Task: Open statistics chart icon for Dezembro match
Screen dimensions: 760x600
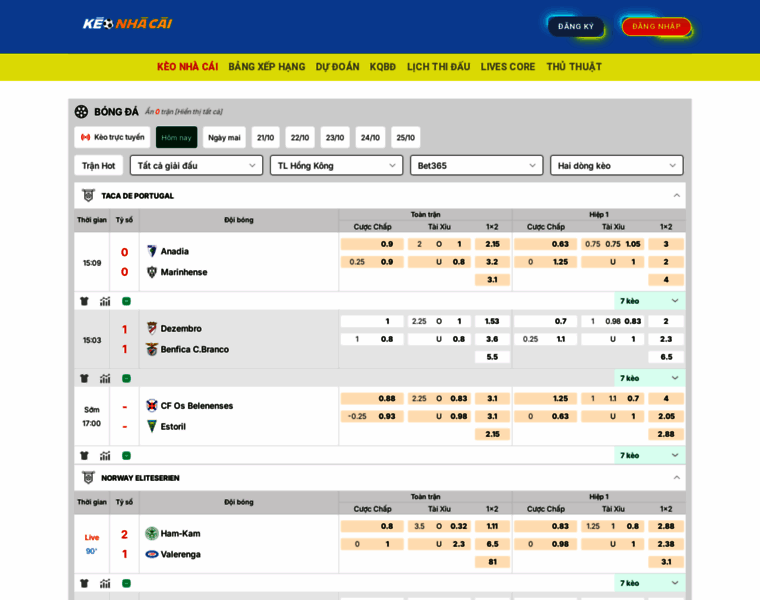Action: [105, 378]
